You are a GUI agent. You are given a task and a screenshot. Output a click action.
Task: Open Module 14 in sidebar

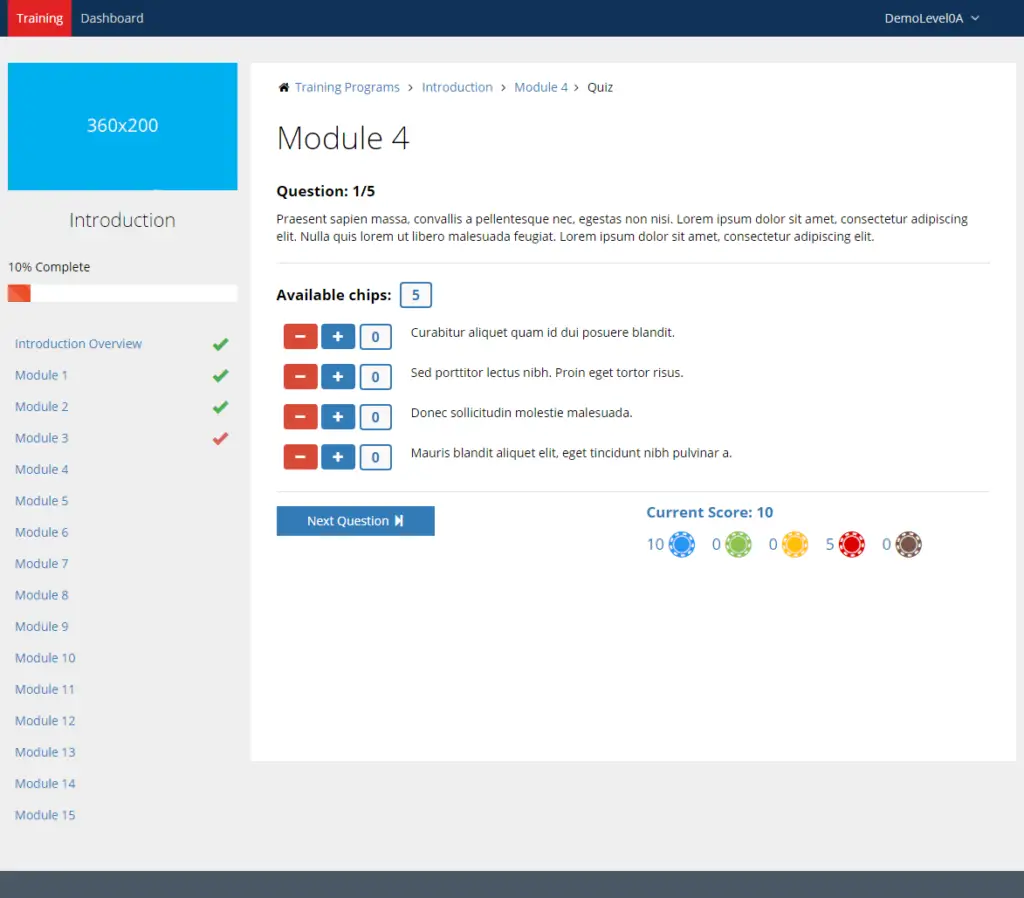[x=45, y=783]
